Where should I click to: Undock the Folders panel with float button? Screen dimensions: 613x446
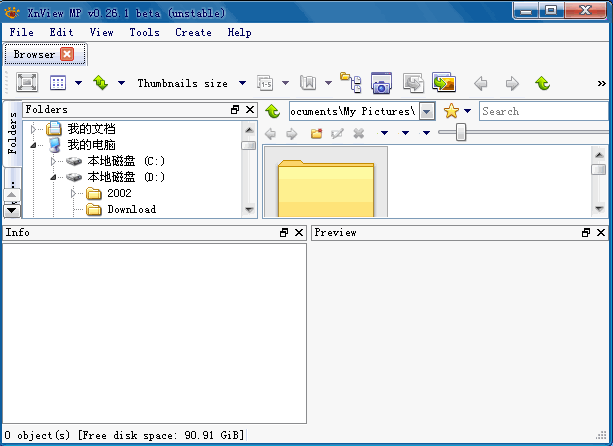coord(235,110)
